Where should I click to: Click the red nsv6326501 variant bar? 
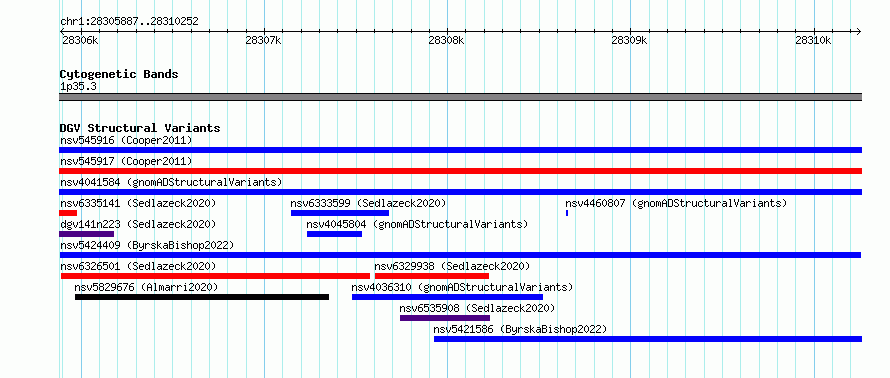[216, 276]
